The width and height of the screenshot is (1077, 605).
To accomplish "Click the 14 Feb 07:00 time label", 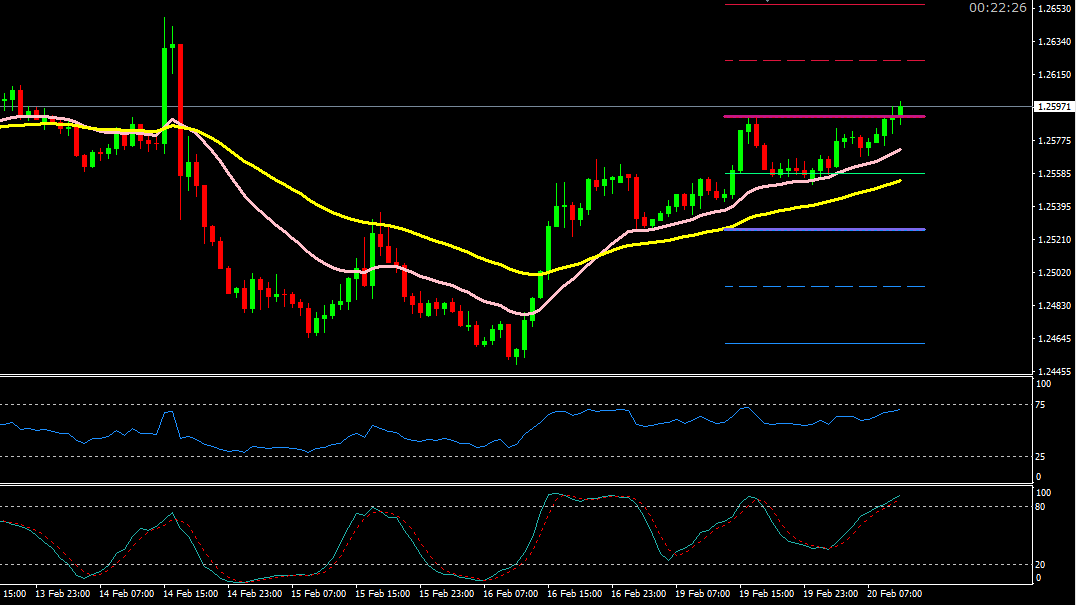I will pos(126,593).
